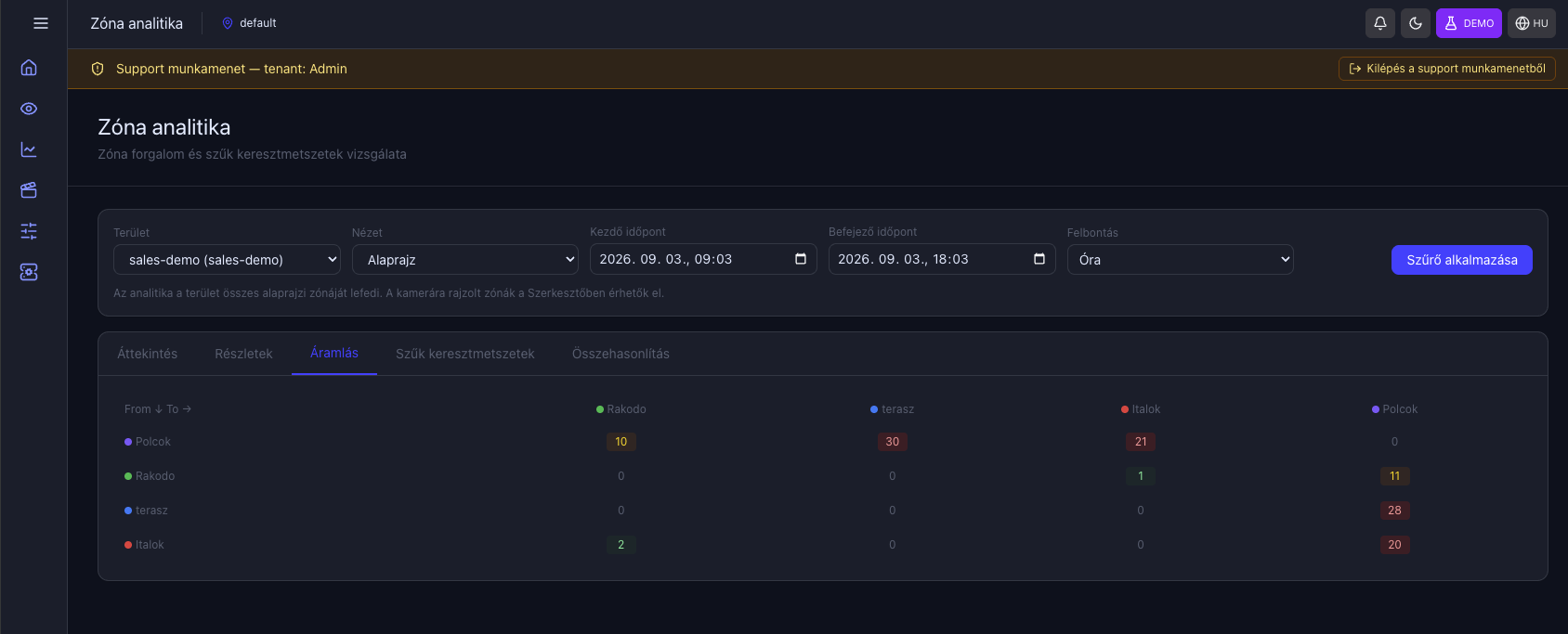Click the default location pin icon
This screenshot has width=1568, height=634.
(x=228, y=23)
